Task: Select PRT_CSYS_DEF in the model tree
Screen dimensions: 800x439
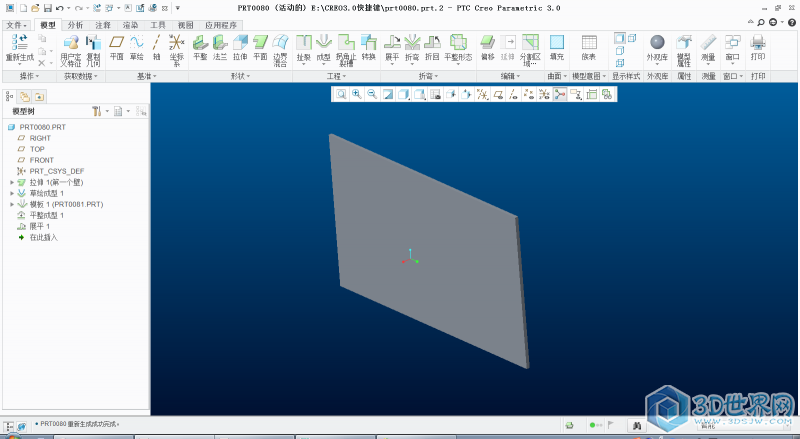Action: coord(51,171)
